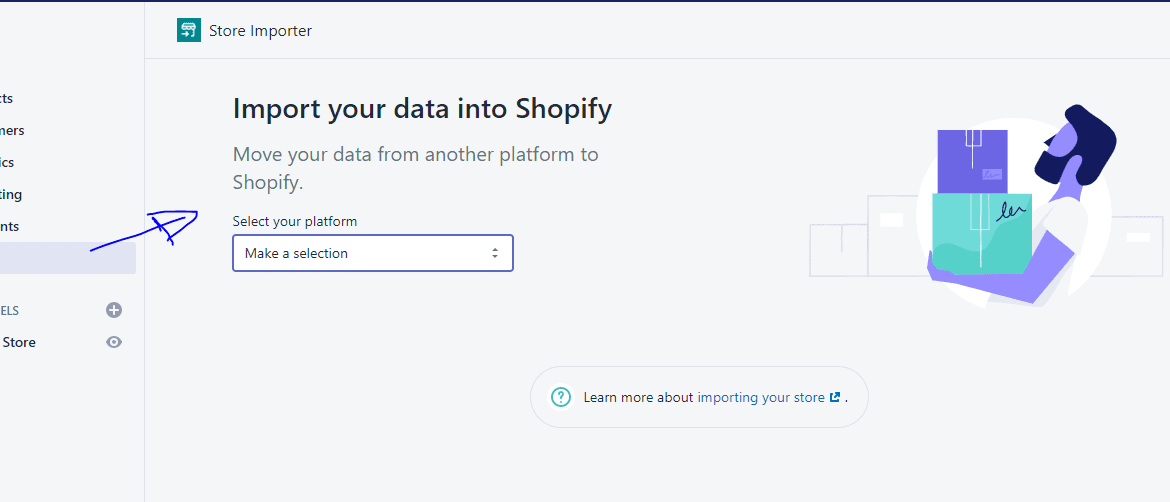This screenshot has width=1170, height=502.
Task: Click the Import your data into Shopify heading
Action: click(x=422, y=109)
